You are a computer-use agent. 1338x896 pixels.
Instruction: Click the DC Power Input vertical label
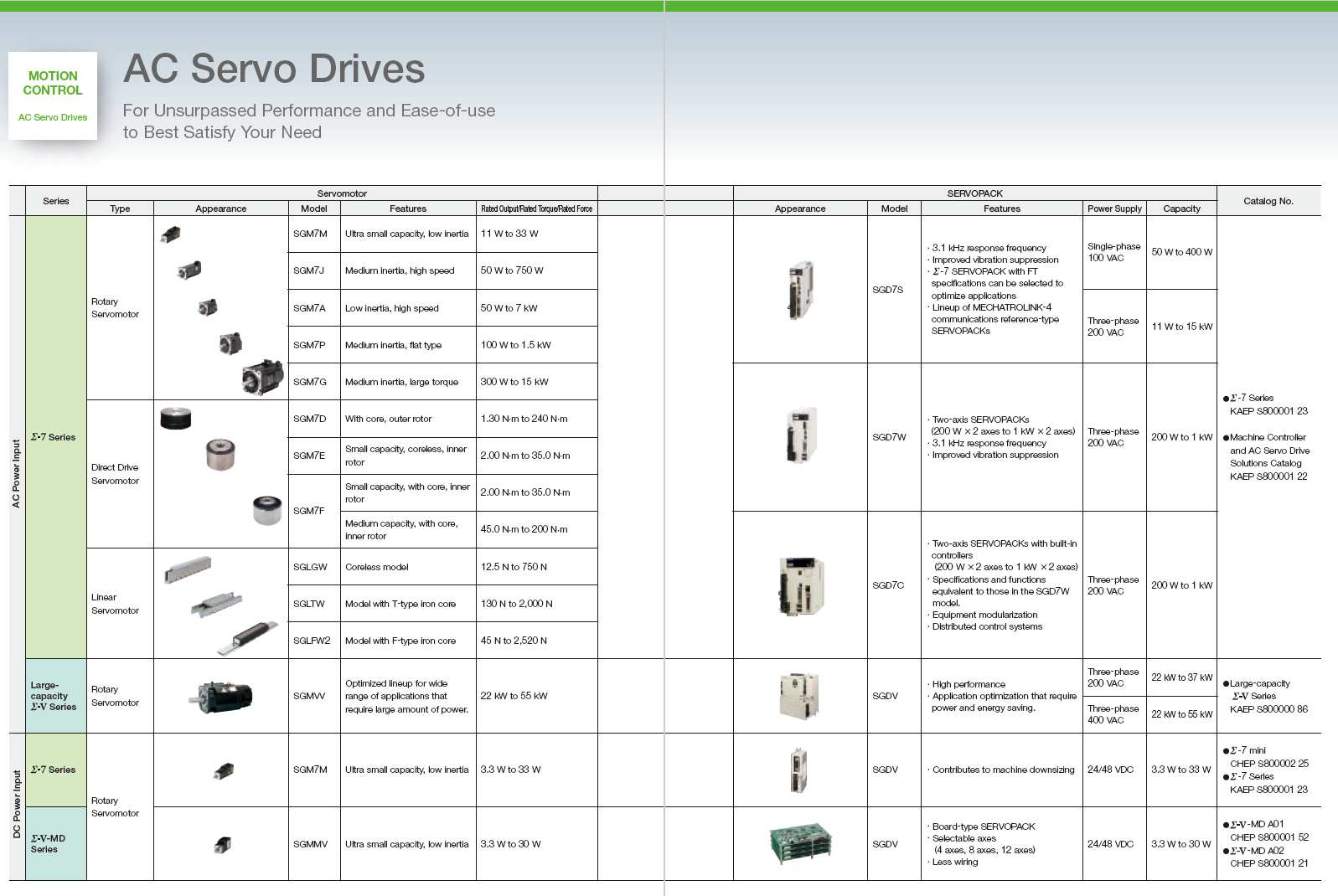pos(16,805)
